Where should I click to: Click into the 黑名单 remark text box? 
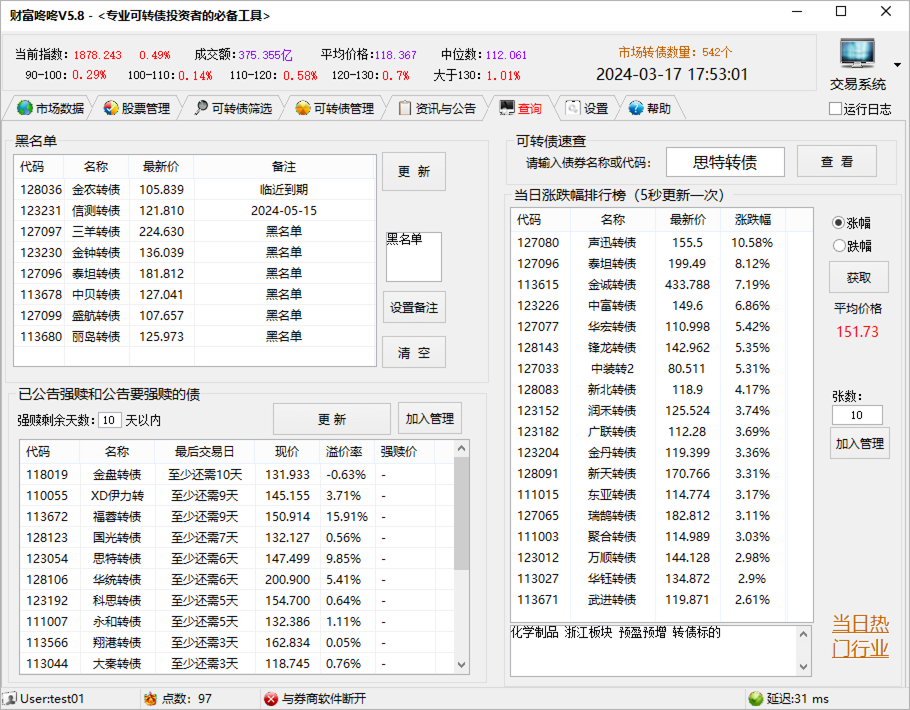414,257
